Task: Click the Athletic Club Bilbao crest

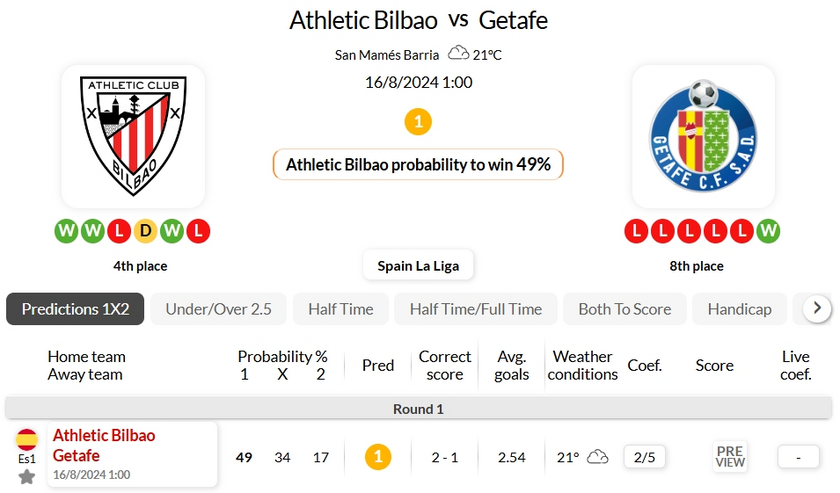Action: pos(133,136)
